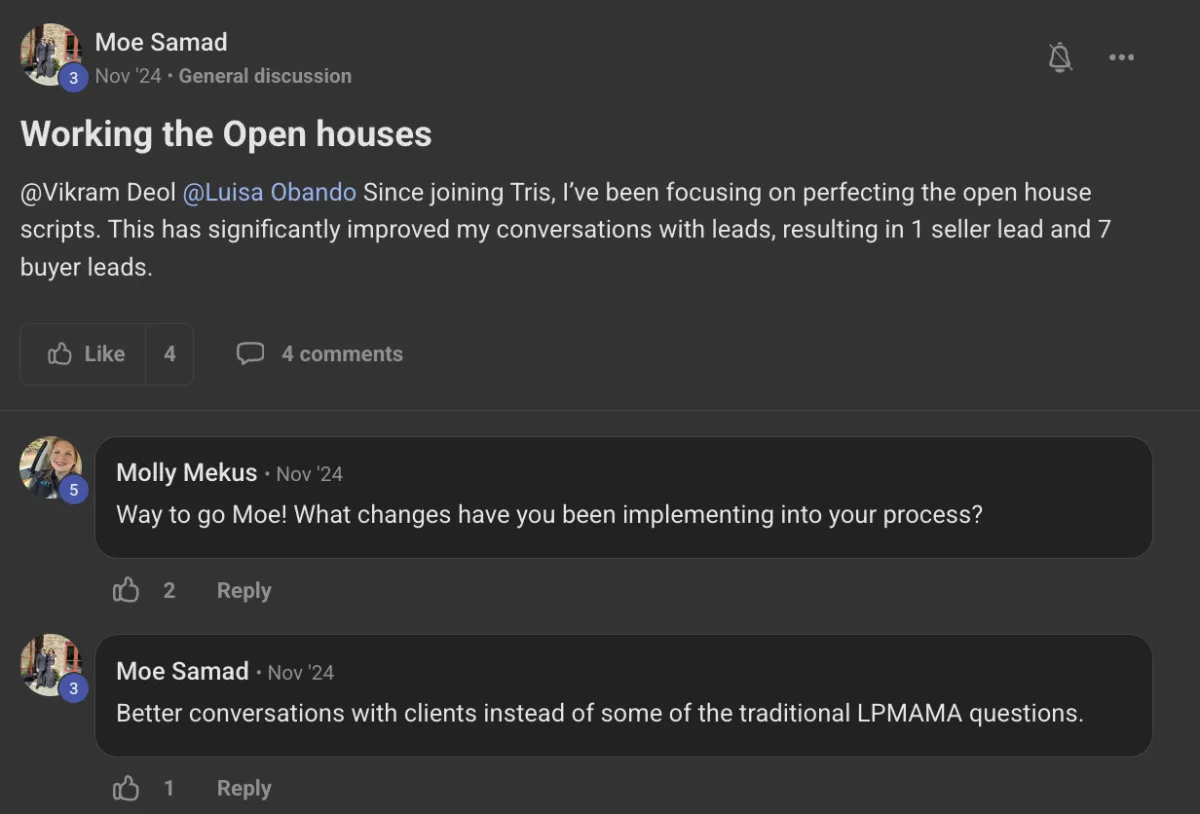Reply to Moe Samad's comment
This screenshot has height=814, width=1200.
(244, 789)
